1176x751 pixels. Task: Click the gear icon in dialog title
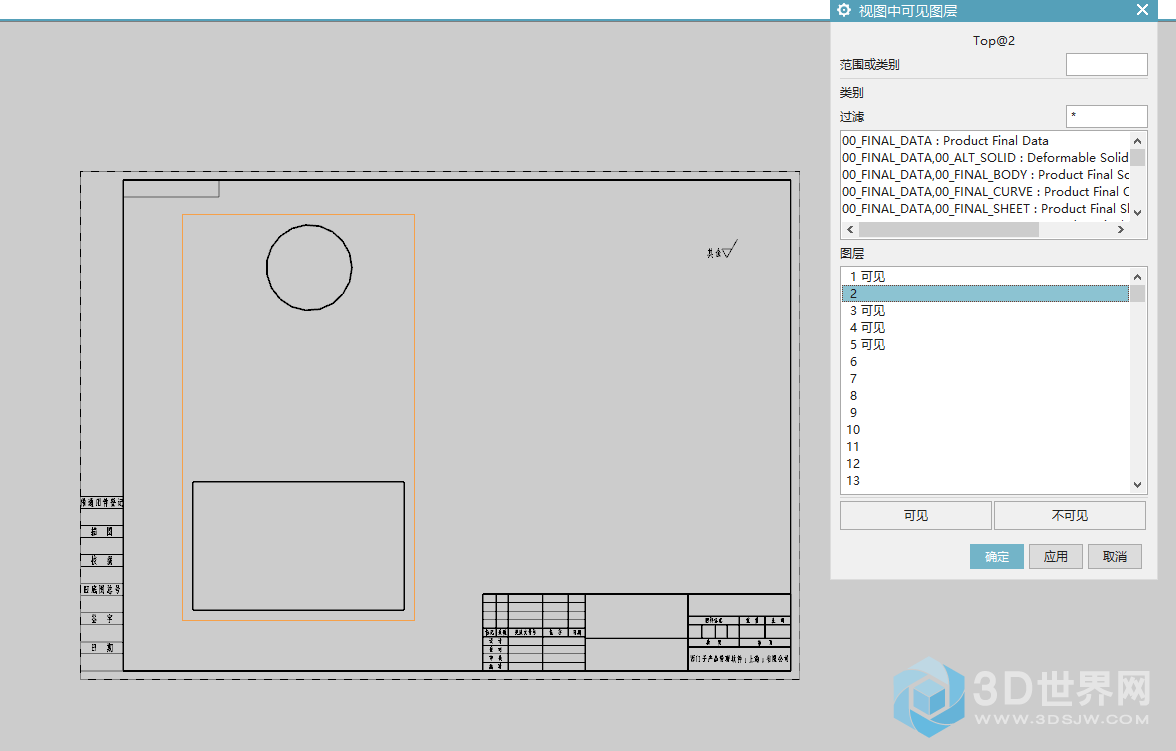[x=844, y=10]
